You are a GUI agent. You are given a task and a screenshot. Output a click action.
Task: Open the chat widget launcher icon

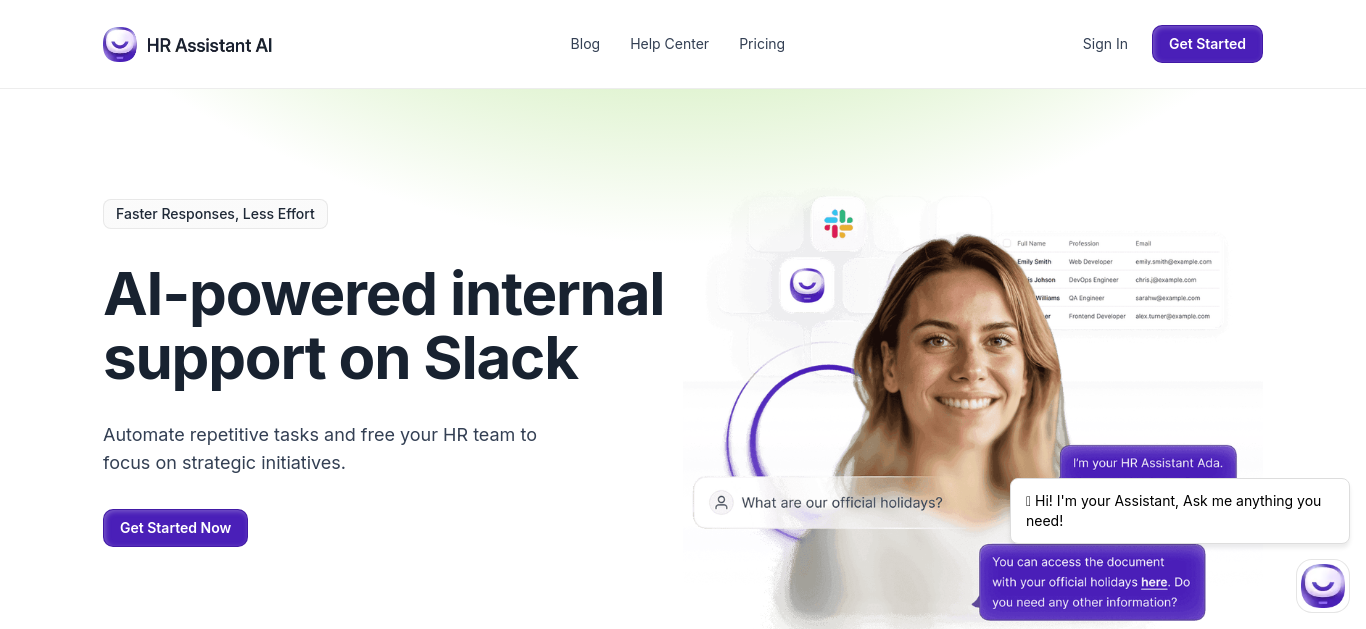[x=1322, y=585]
